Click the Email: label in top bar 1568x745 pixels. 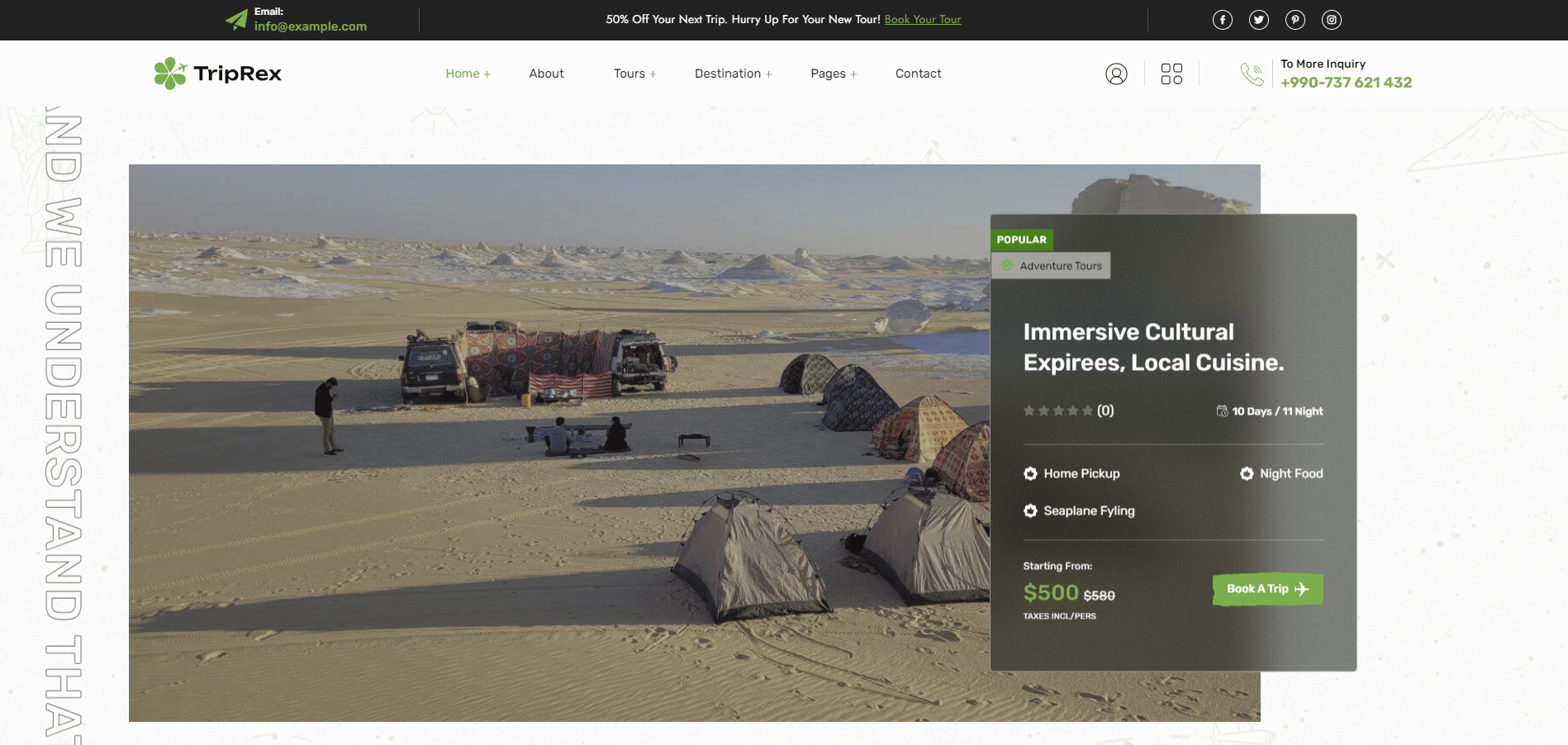pos(268,12)
